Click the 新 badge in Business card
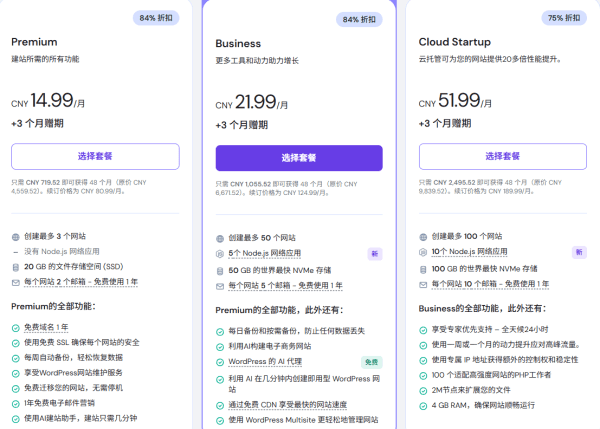The width and height of the screenshot is (600, 429). pyautogui.click(x=375, y=254)
